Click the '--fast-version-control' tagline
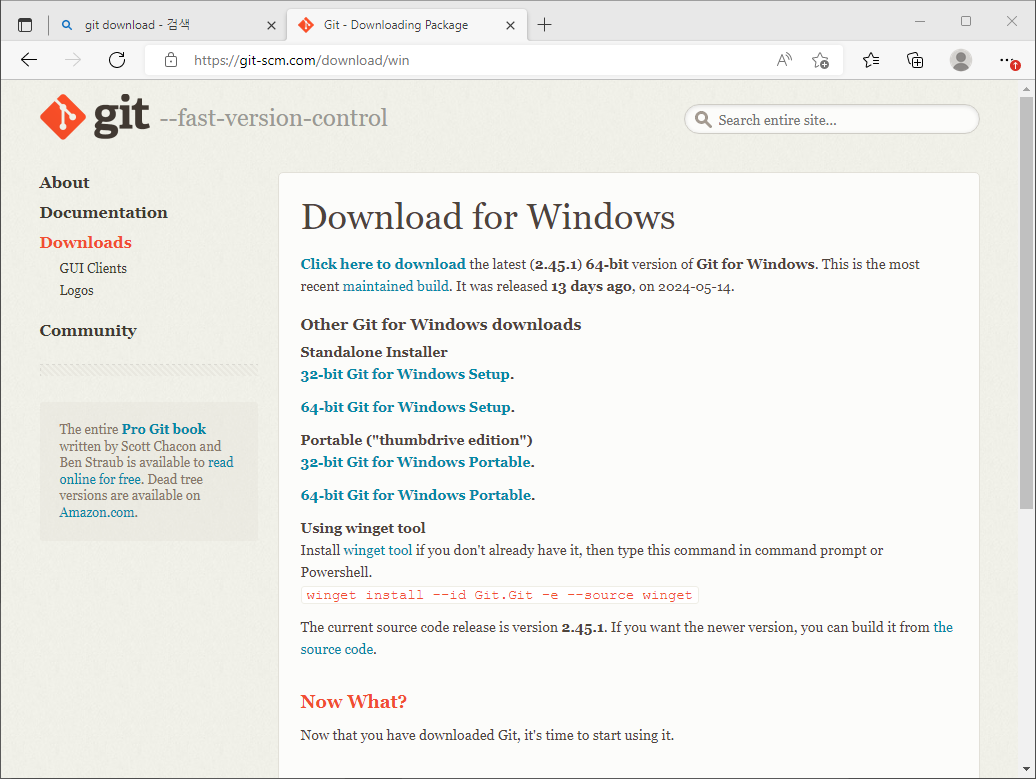The width and height of the screenshot is (1036, 779). click(274, 118)
